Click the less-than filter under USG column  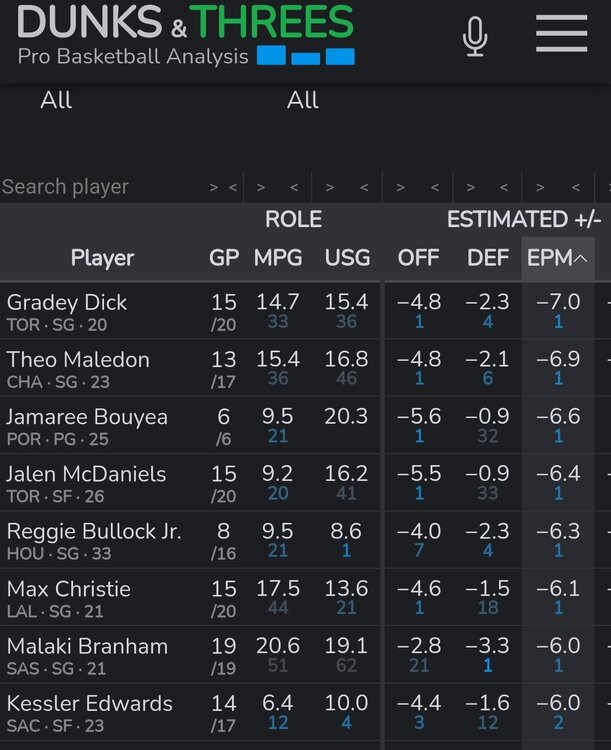(x=364, y=187)
